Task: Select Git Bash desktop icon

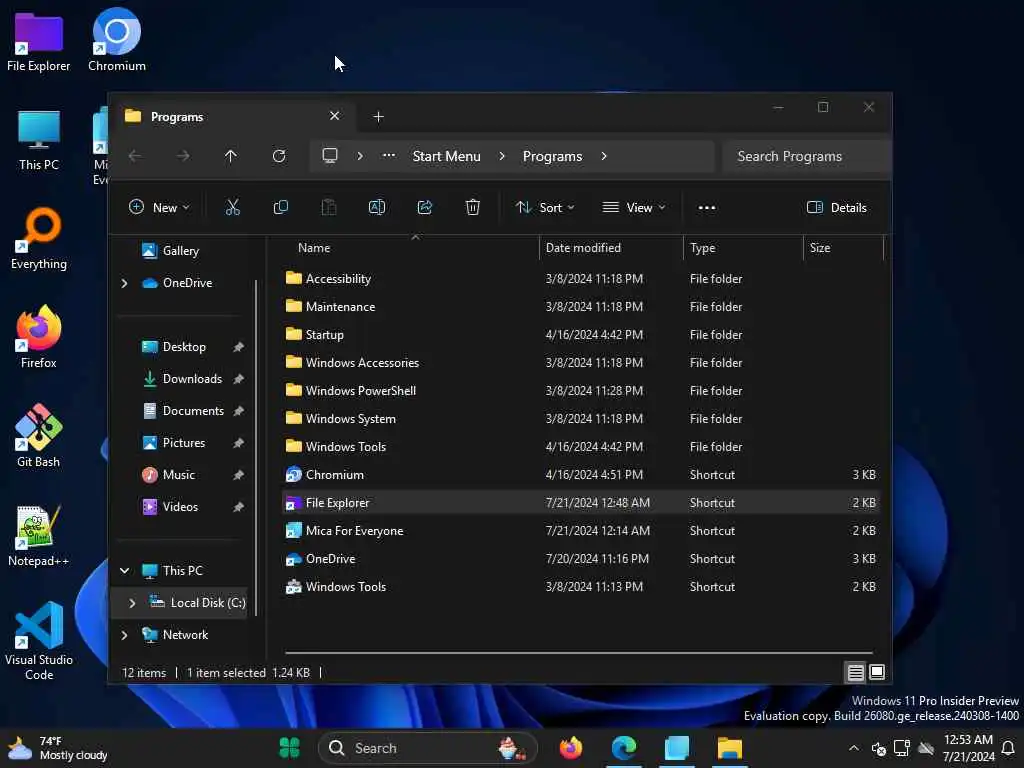Action: 39,436
